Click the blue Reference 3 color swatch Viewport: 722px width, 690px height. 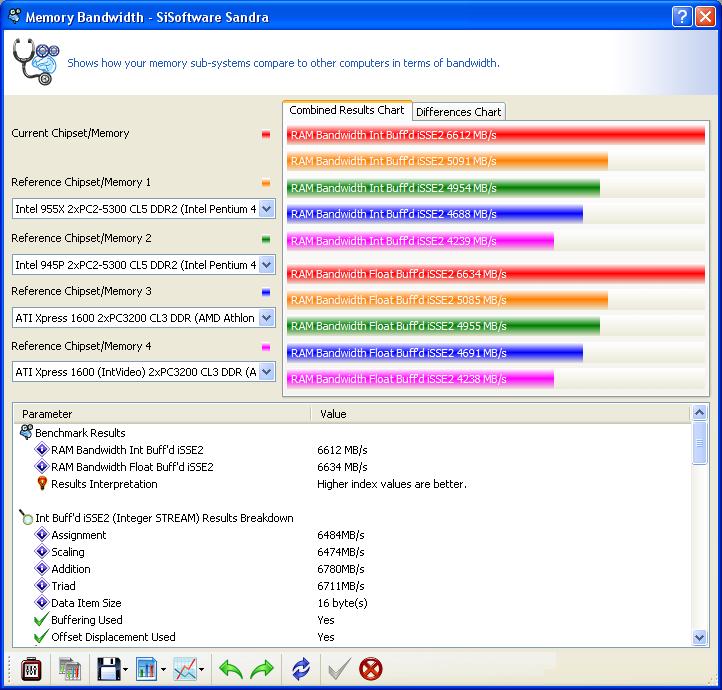click(266, 292)
